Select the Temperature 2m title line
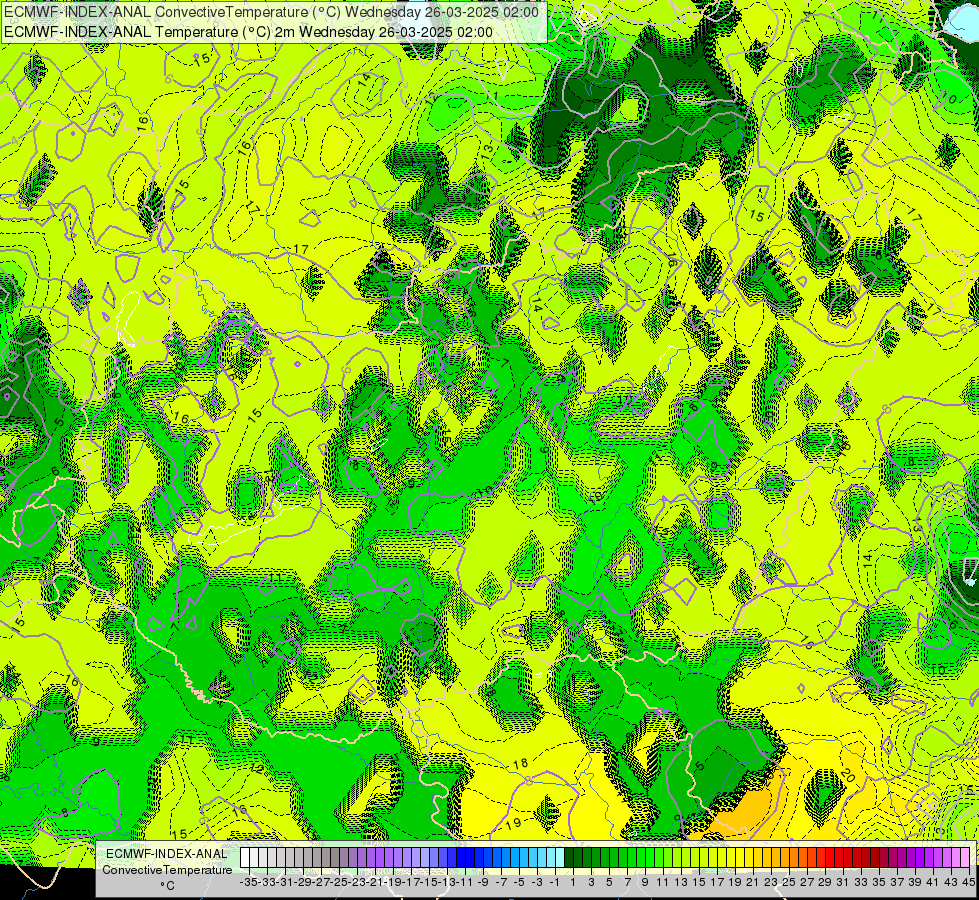 [x=248, y=32]
